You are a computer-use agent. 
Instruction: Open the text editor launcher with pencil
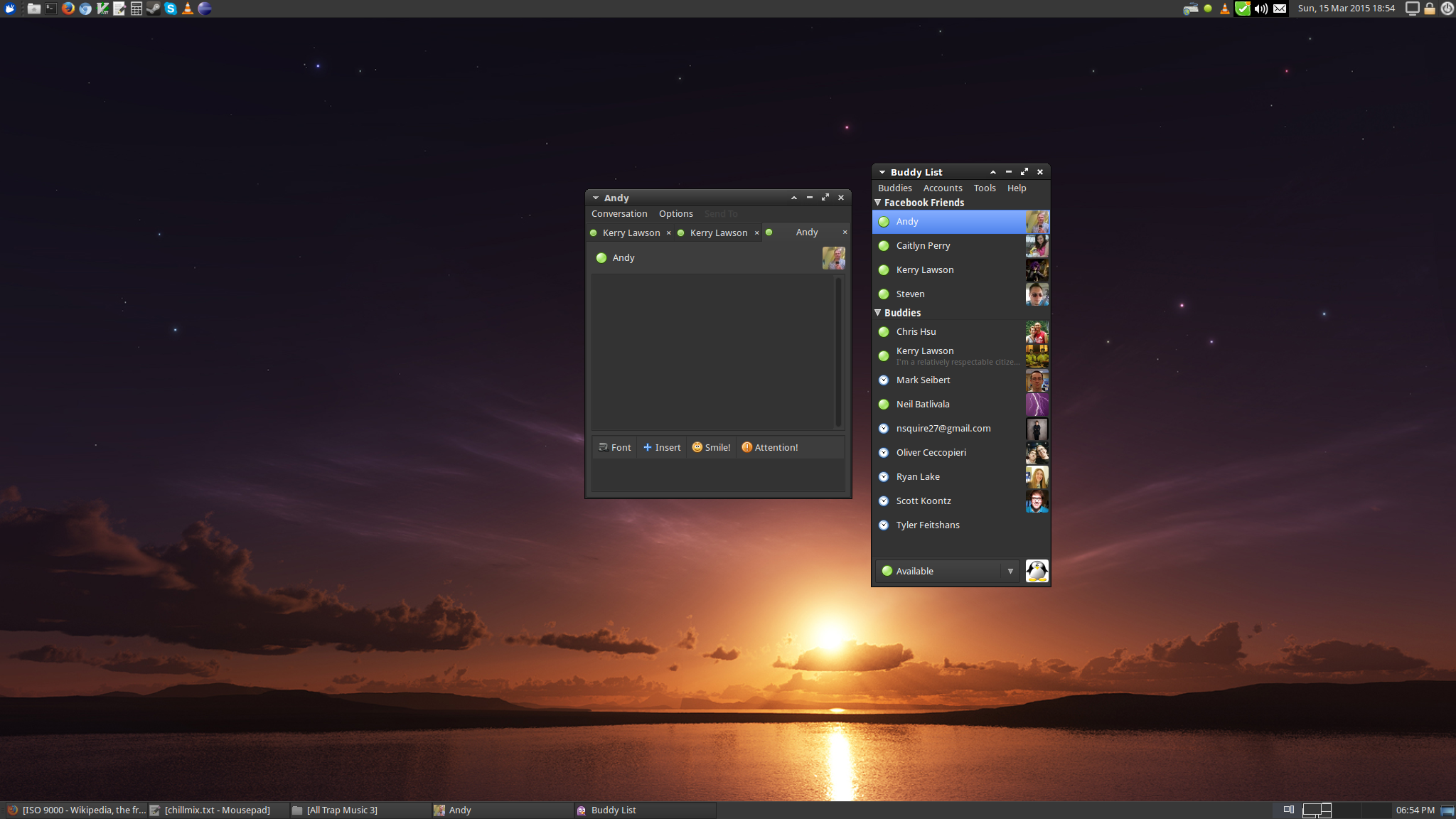pos(119,9)
